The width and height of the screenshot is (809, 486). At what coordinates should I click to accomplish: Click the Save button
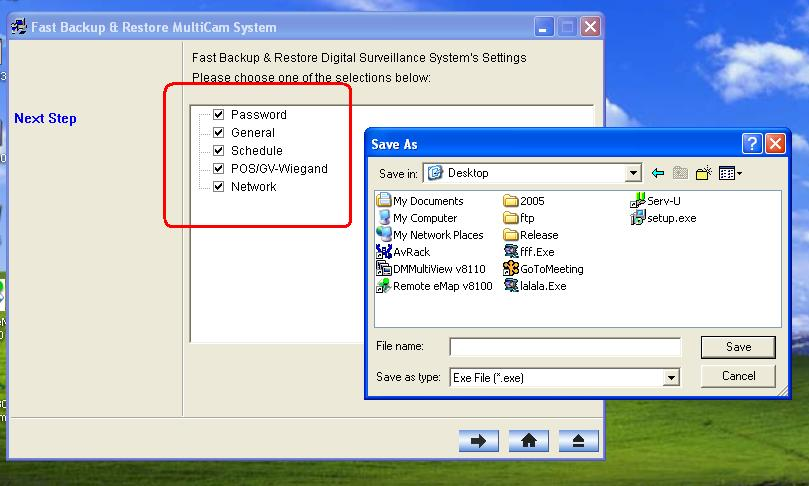[x=738, y=347]
